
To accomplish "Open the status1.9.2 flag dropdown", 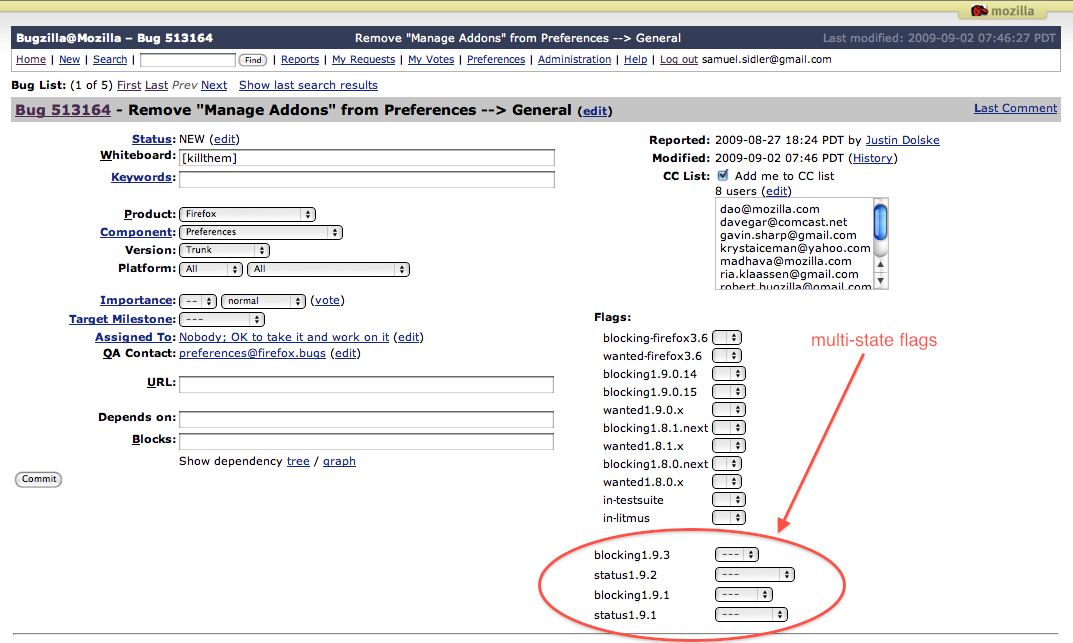I will 754,575.
